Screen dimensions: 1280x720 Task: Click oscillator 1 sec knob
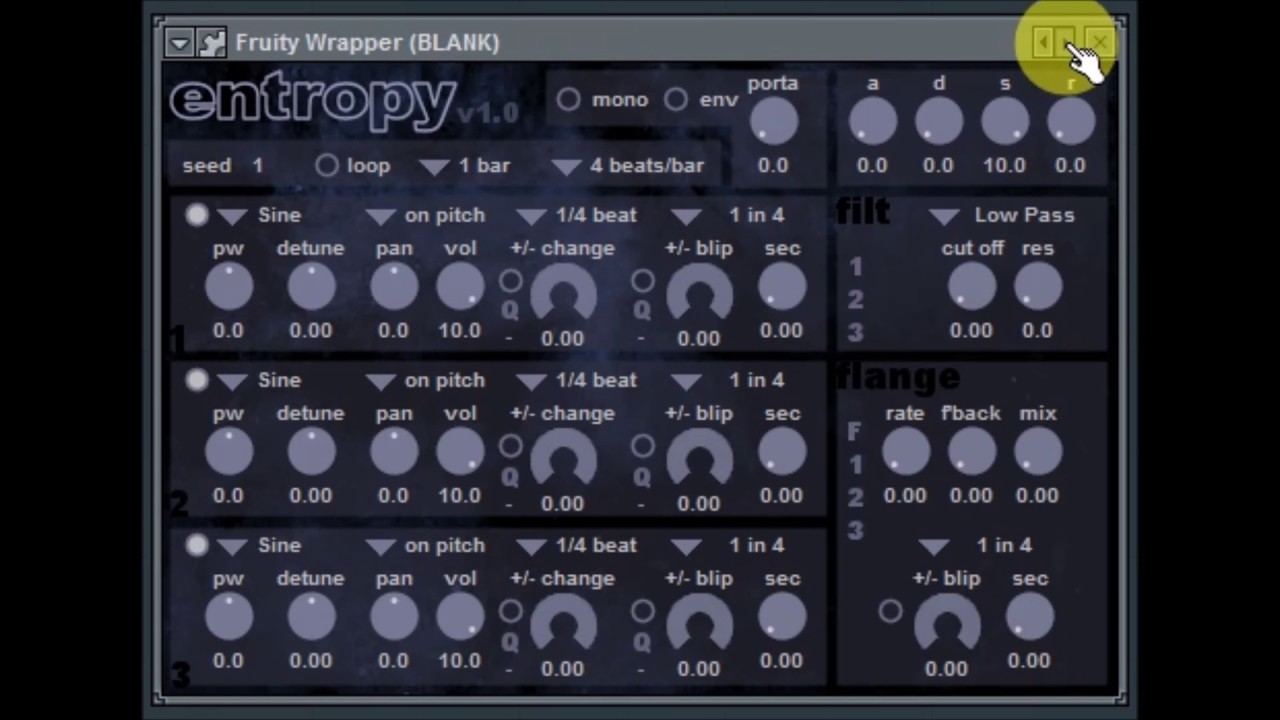pyautogui.click(x=782, y=288)
